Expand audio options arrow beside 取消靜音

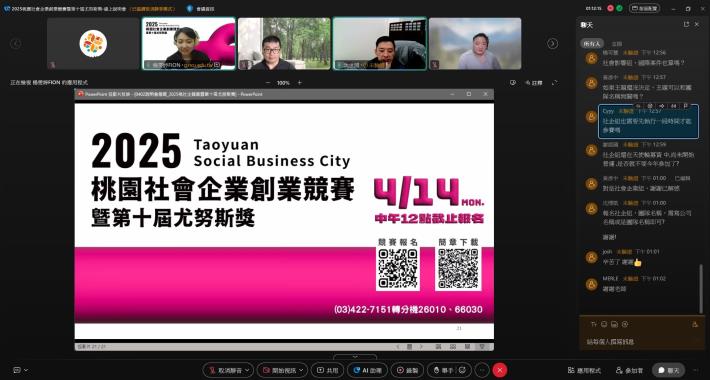[x=248, y=370]
